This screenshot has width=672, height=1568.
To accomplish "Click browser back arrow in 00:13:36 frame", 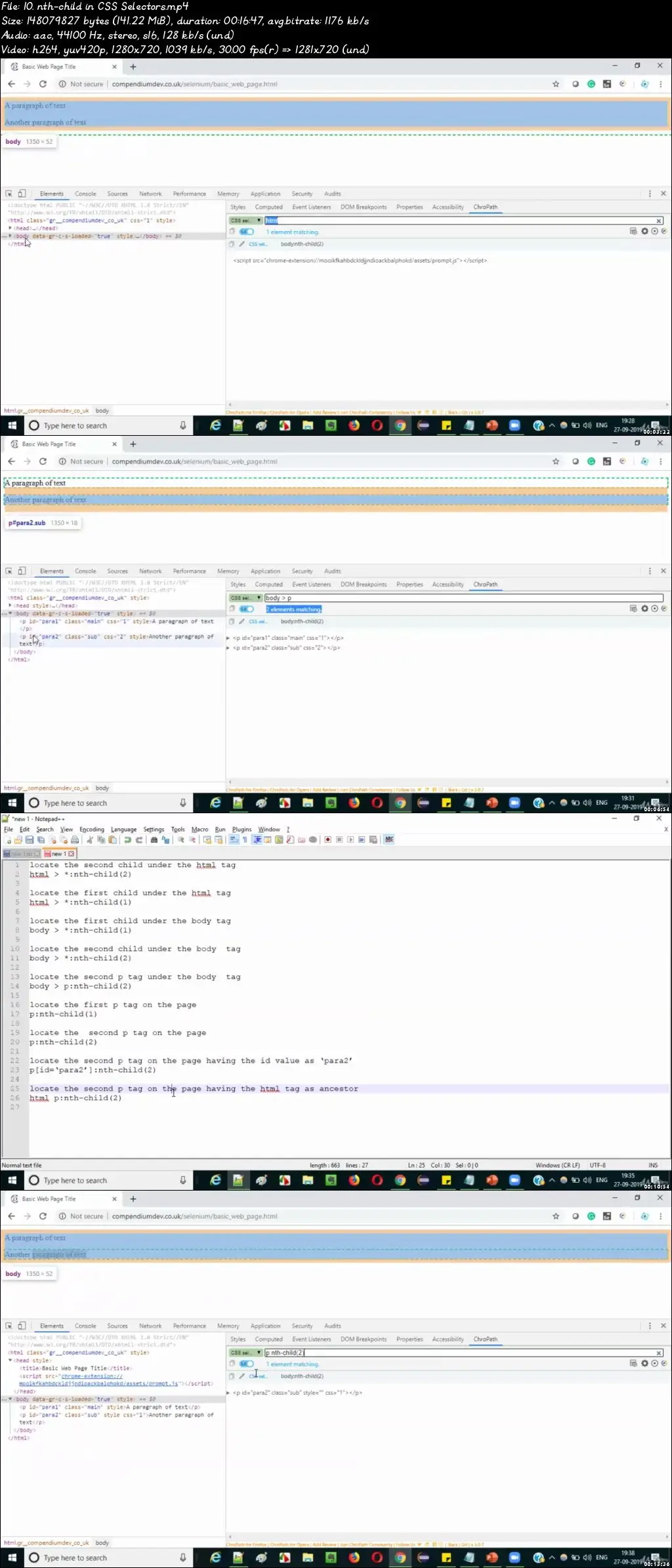I will (11, 1216).
